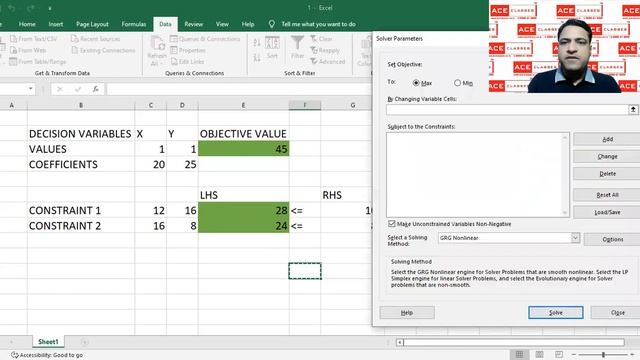This screenshot has height=360, width=640.
Task: Close the Solver dialog
Action: click(616, 312)
